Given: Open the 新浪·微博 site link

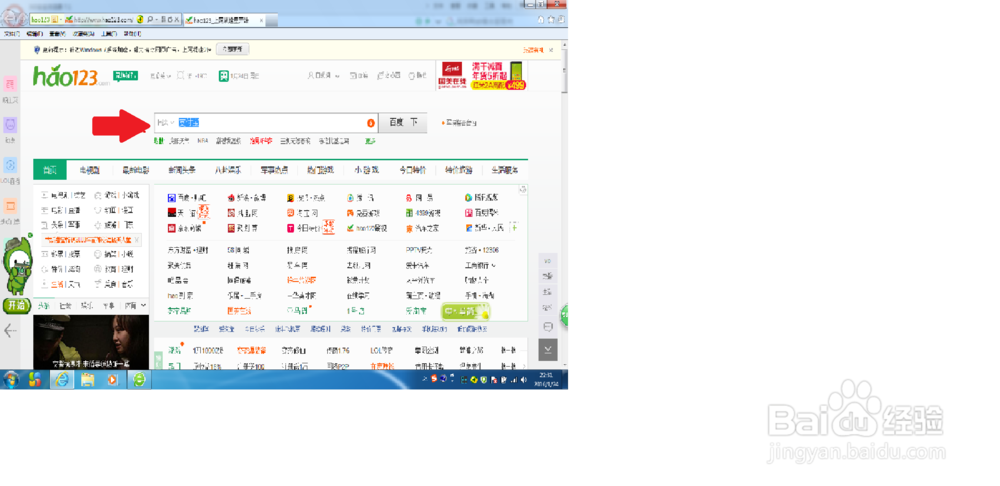Looking at the screenshot, I should pyautogui.click(x=247, y=198).
